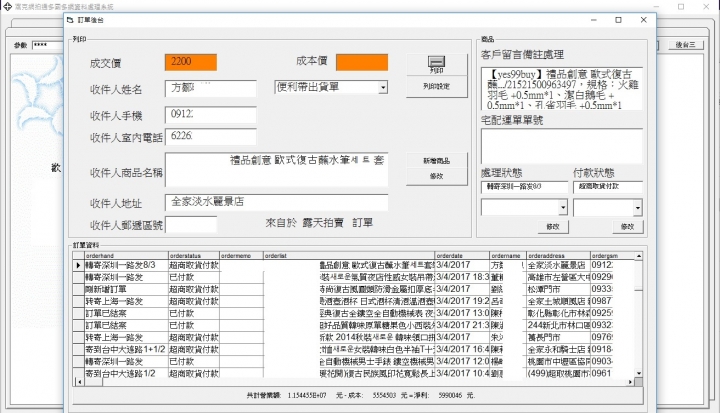Click the 客戶留言備註處理 text box
Image resolution: width=720 pixels, height=413 pixels.
tap(562, 89)
